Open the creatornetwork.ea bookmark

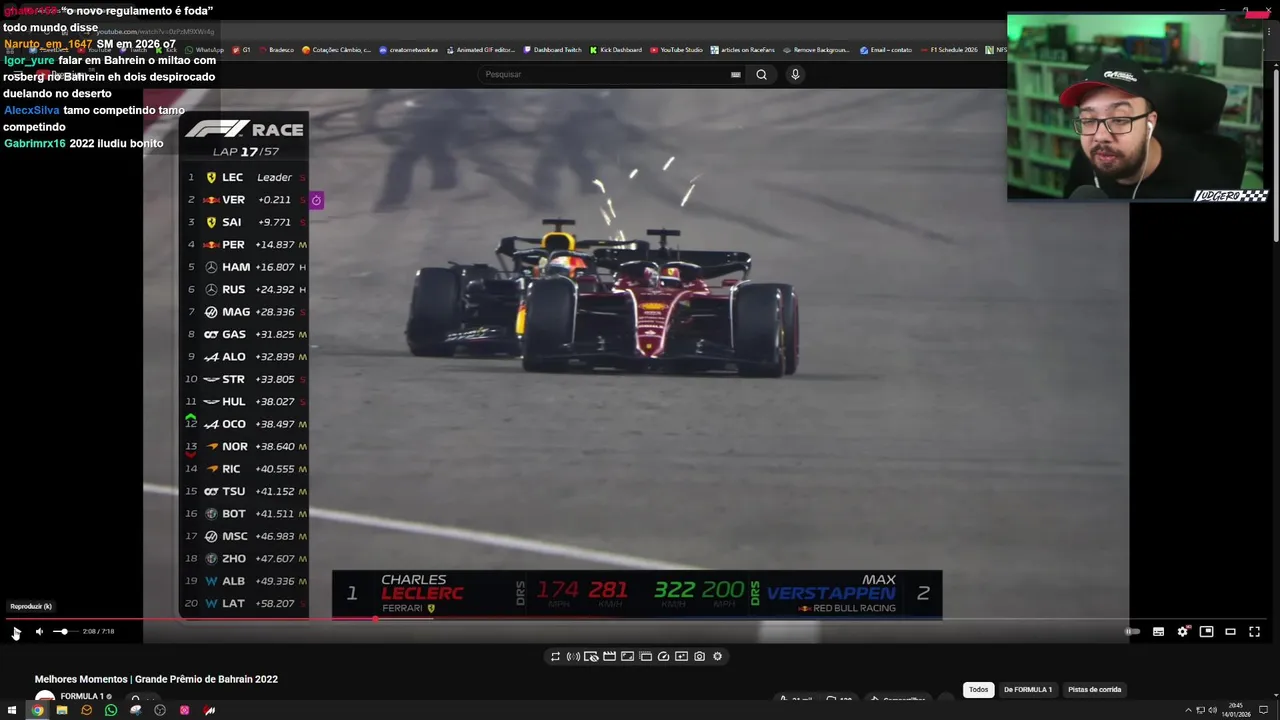pyautogui.click(x=408, y=50)
